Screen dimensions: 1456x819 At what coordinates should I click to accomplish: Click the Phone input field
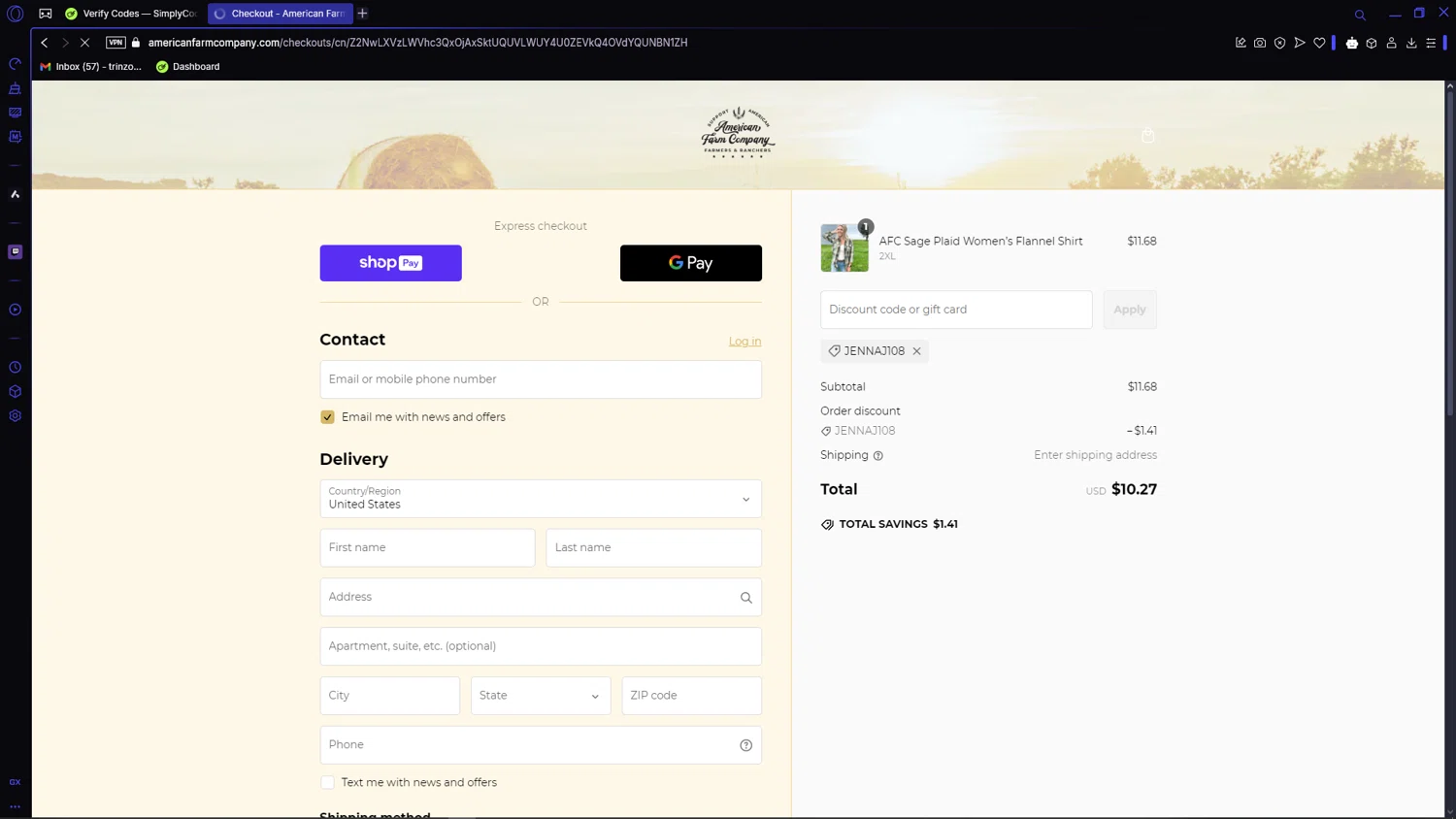coord(541,745)
